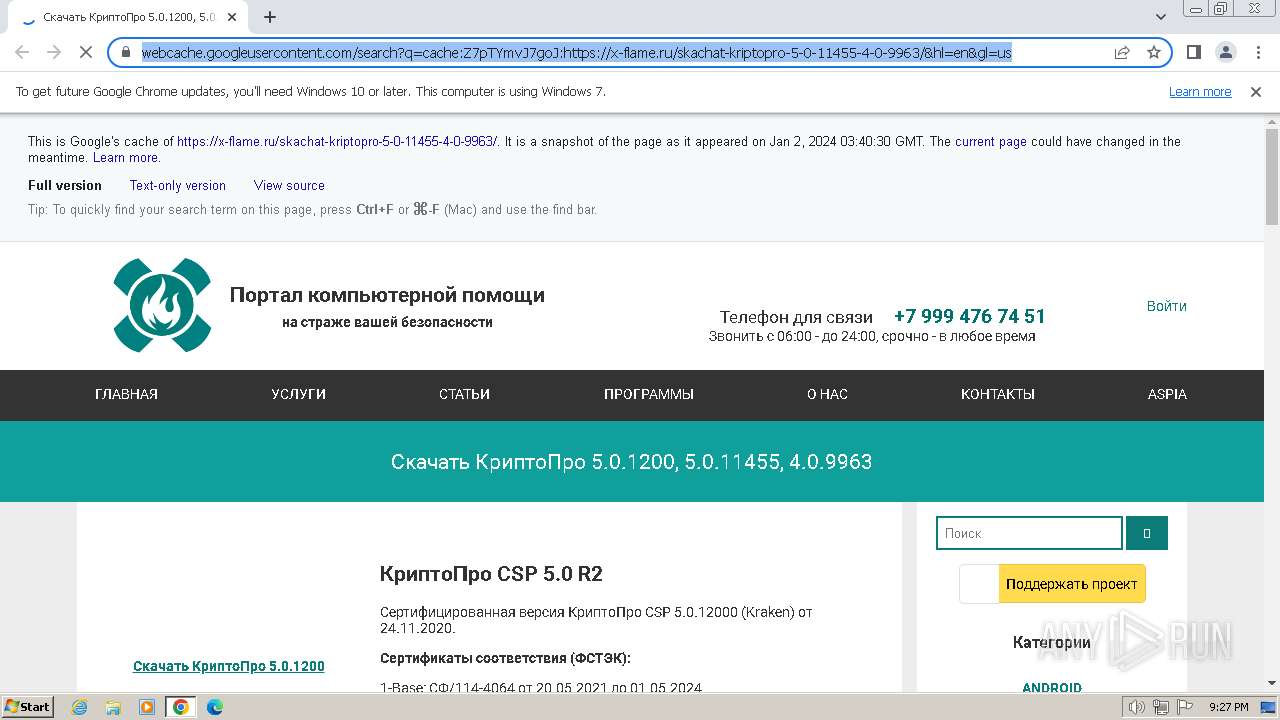This screenshot has height=720, width=1280.
Task: Click the phone number +7 999 476 74 51
Action: tap(969, 316)
